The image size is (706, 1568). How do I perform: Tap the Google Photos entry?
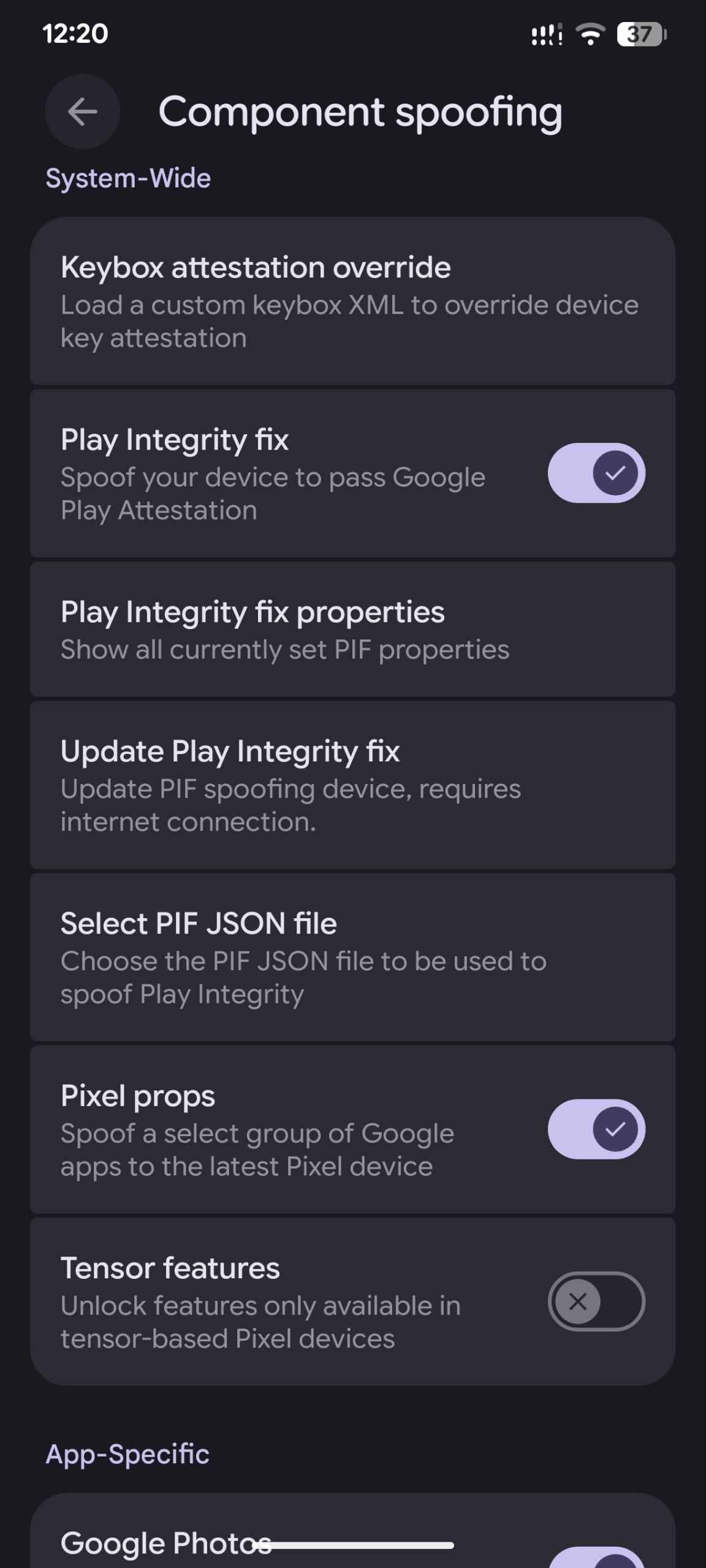(x=165, y=1543)
